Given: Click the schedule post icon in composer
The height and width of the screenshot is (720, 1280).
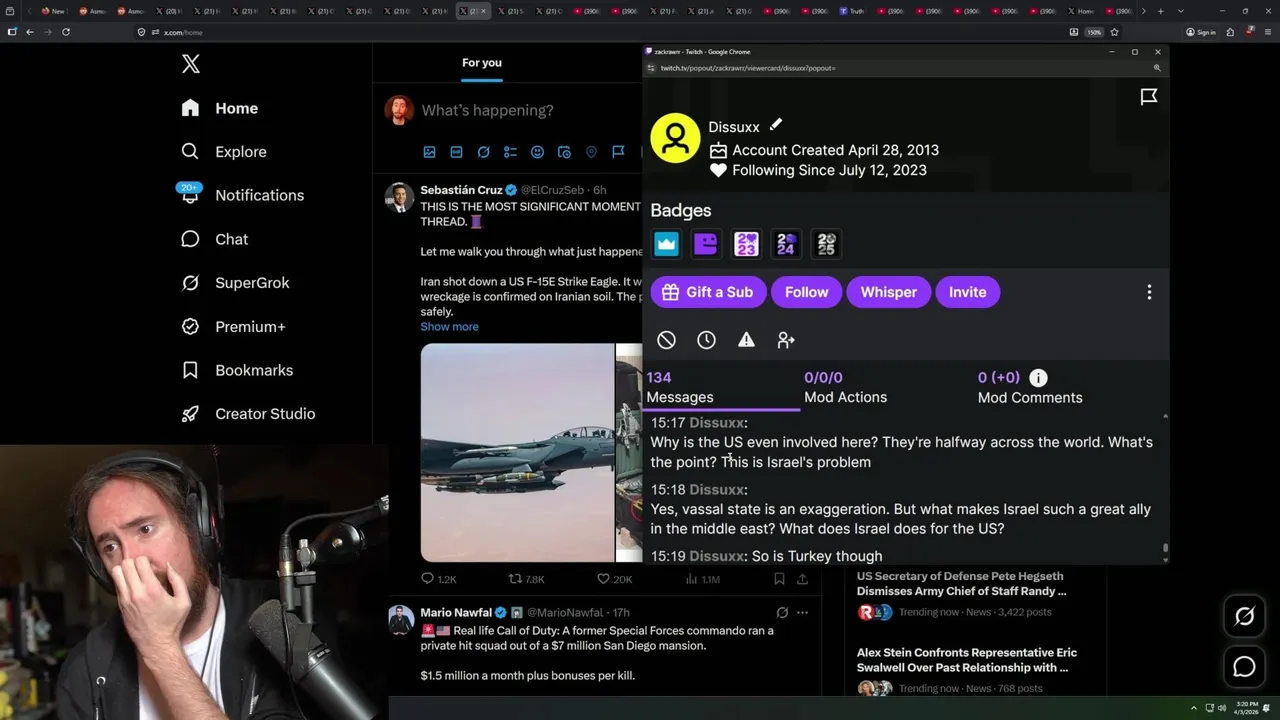Looking at the screenshot, I should [x=564, y=152].
